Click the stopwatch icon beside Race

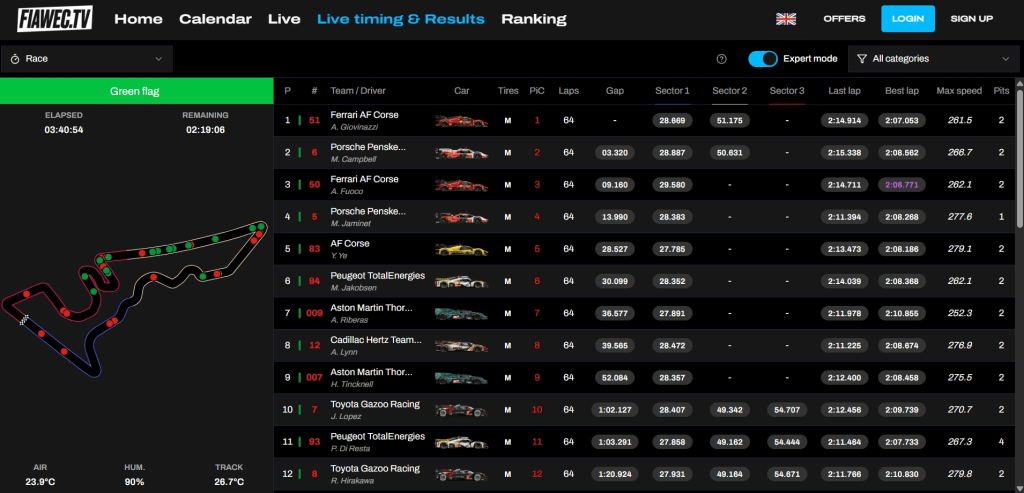15,59
